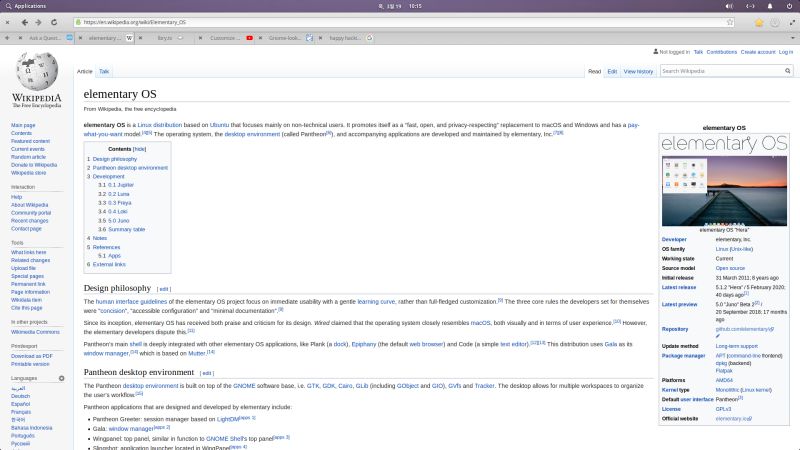Open Recent changes in the sidebar
This screenshot has width=800, height=450.
pyautogui.click(x=30, y=221)
